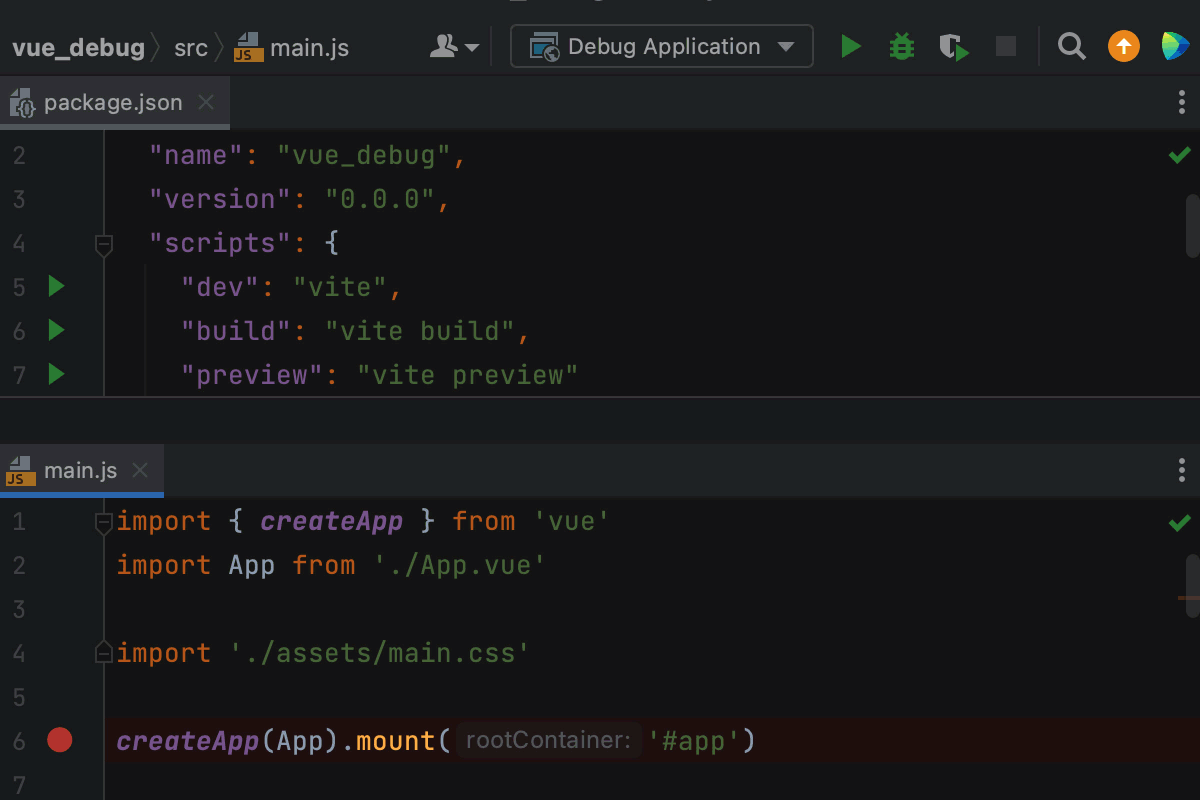Open main.js tab options menu
1200x800 pixels.
coord(1182,470)
